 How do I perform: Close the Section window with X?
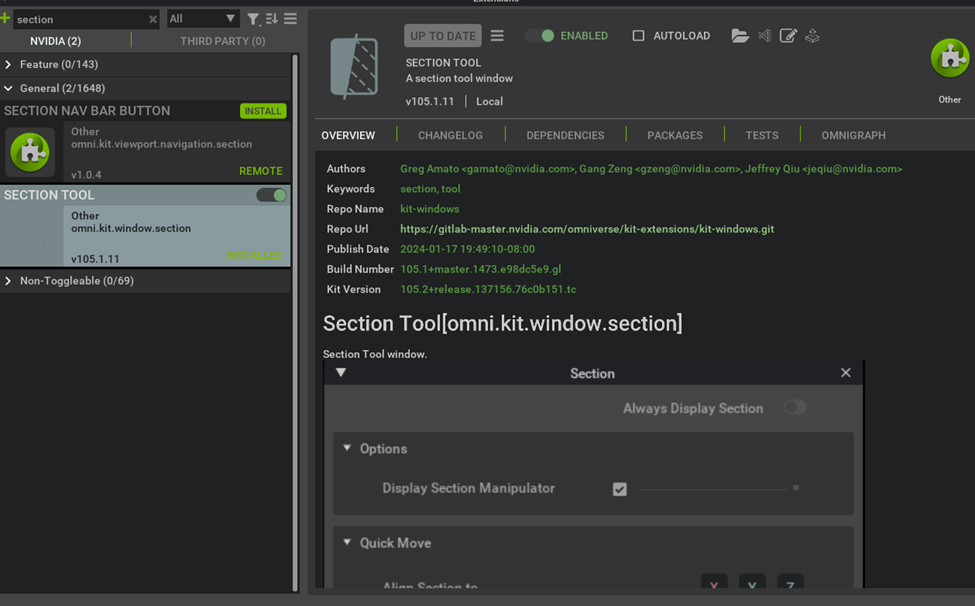pyautogui.click(x=846, y=373)
